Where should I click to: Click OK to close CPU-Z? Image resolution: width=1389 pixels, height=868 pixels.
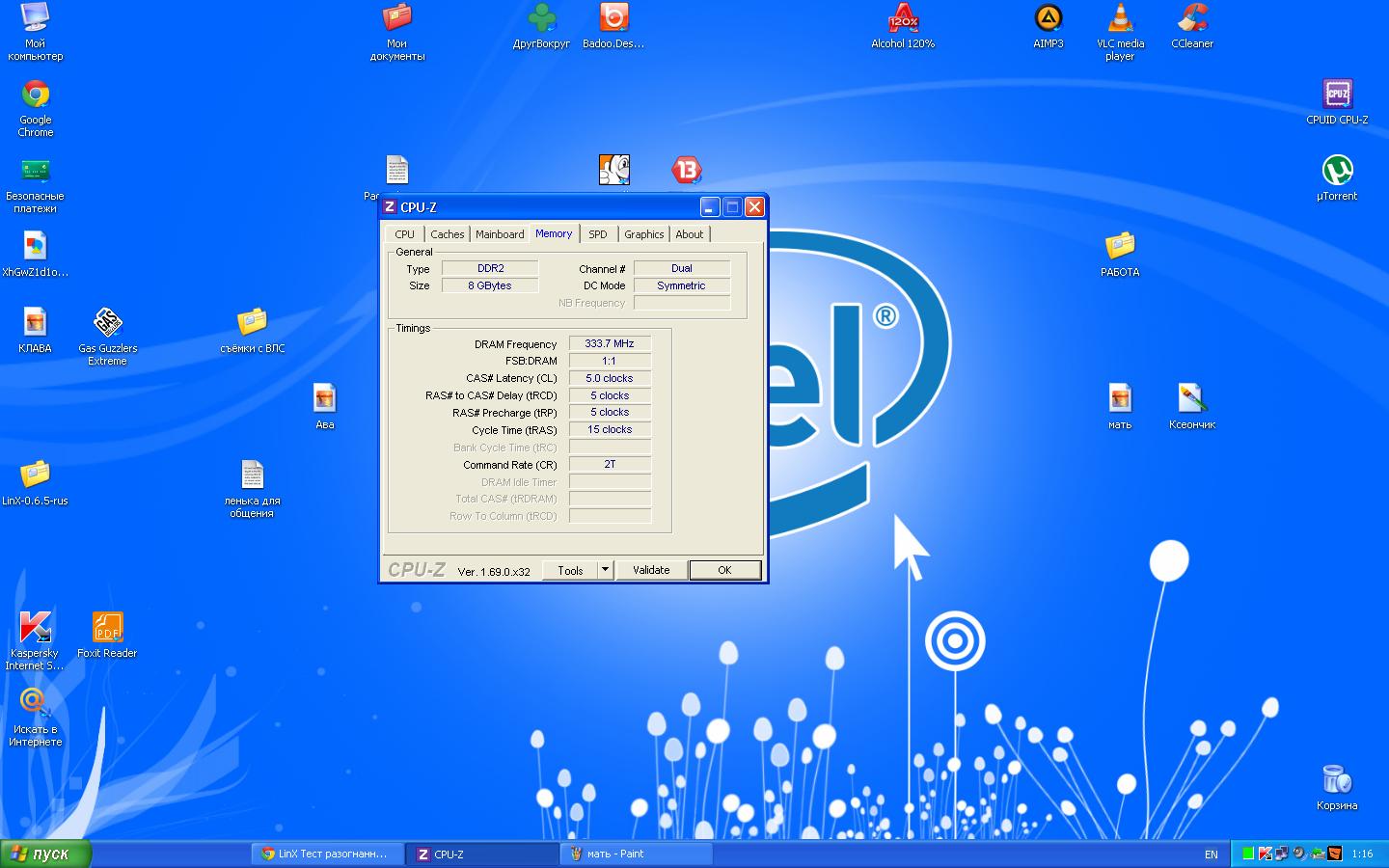point(724,570)
